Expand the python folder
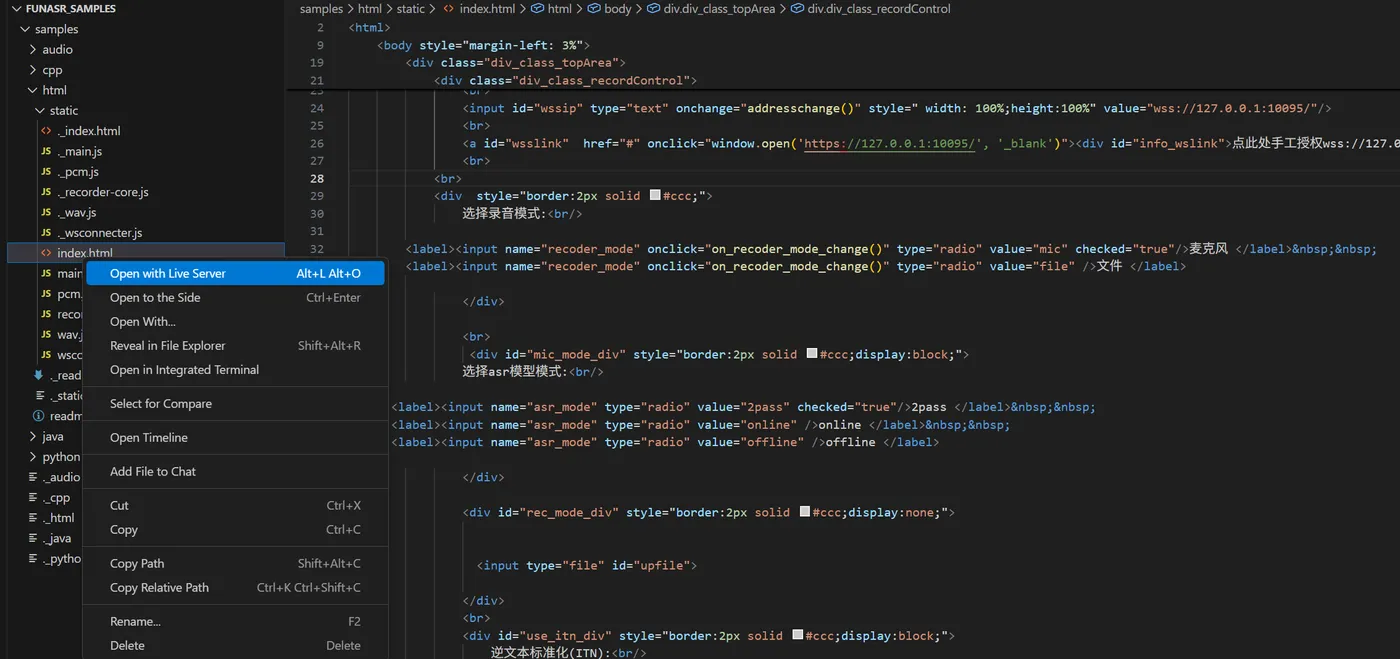Image resolution: width=1400 pixels, height=659 pixels. (33, 457)
